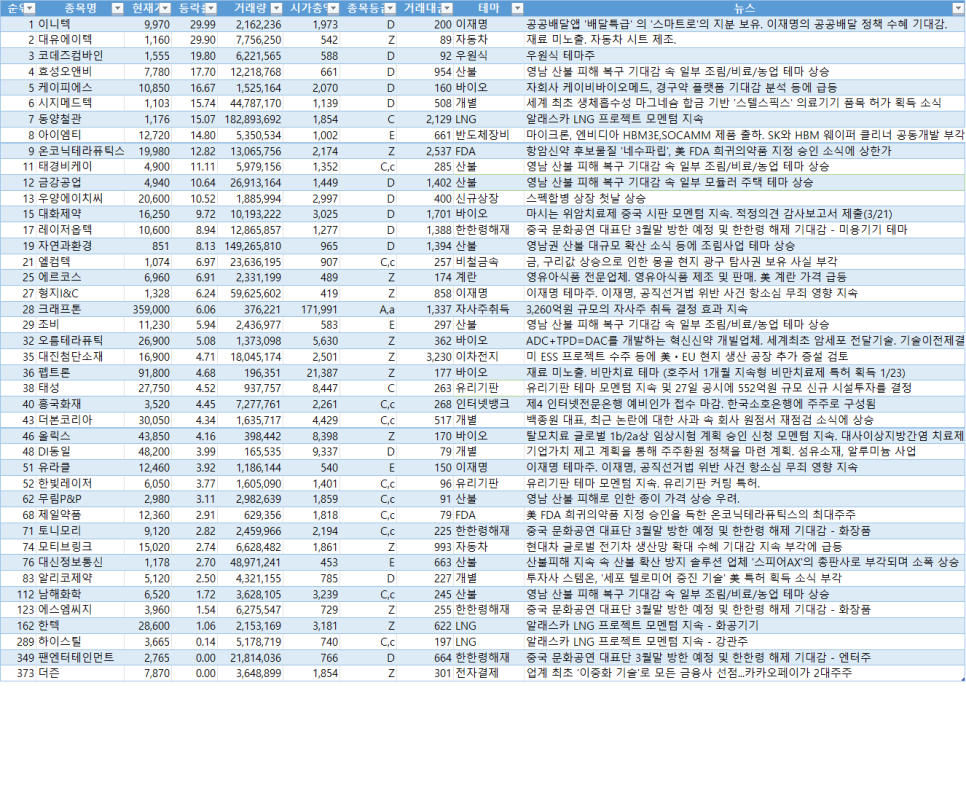The image size is (966, 809).
Task: Select the 에스엠씨지 stock name cell
Action: pyautogui.click(x=80, y=610)
